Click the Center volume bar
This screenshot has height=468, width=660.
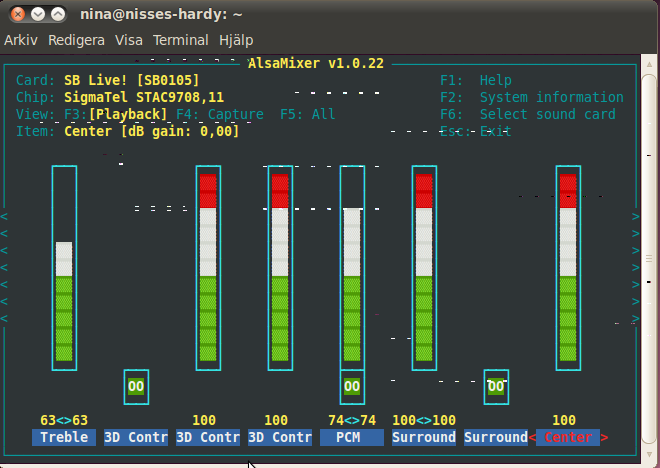pos(568,268)
